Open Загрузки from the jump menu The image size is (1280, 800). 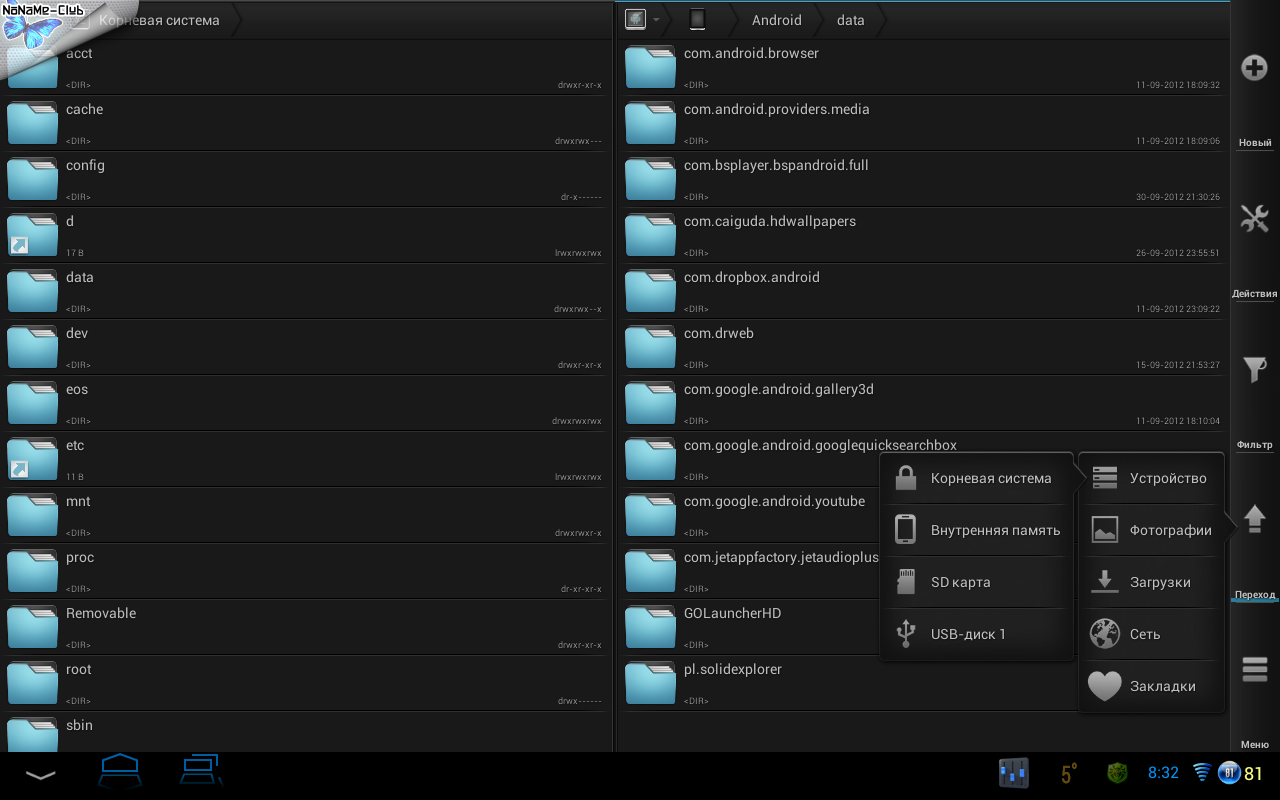(x=1152, y=582)
